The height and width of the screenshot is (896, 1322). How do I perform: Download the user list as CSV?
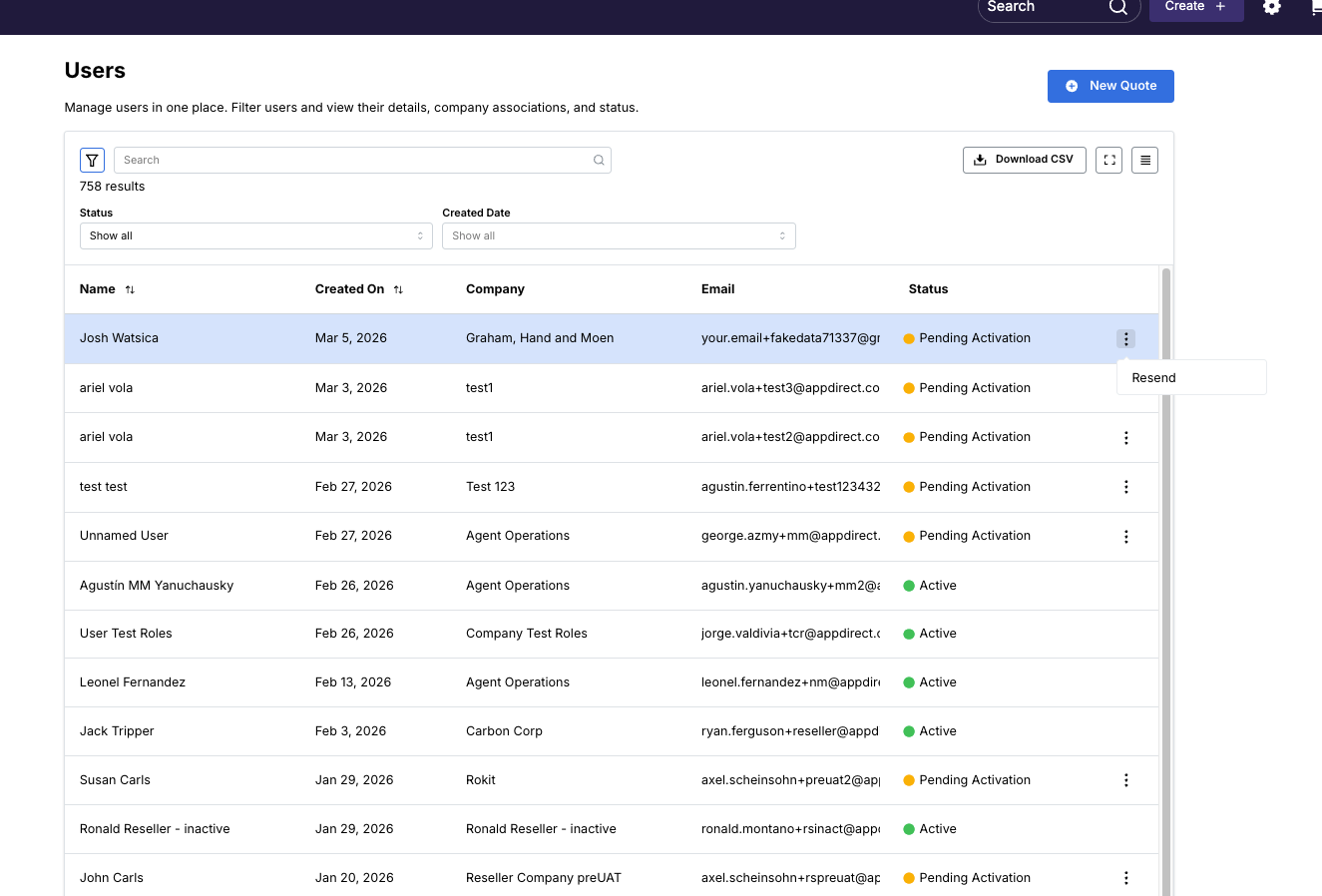1024,160
